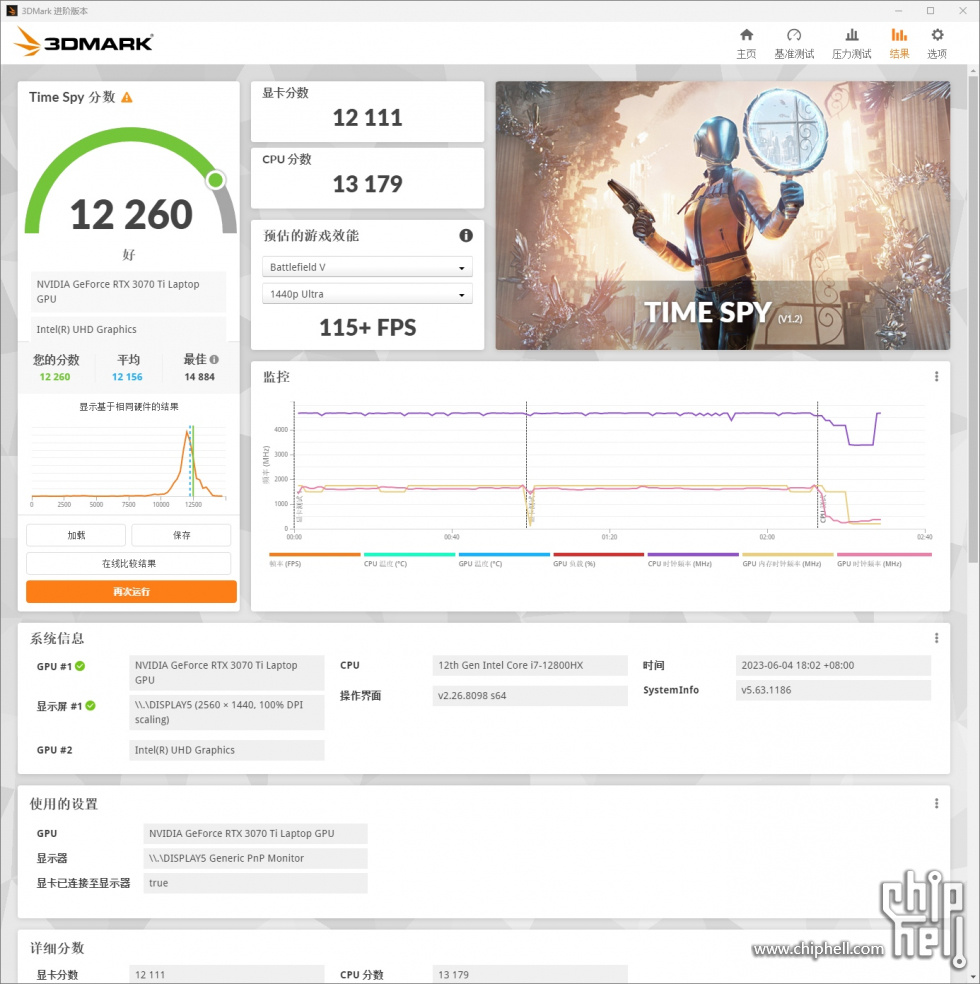Click the Intel(R) UHD Graphics label under gauge

click(128, 329)
